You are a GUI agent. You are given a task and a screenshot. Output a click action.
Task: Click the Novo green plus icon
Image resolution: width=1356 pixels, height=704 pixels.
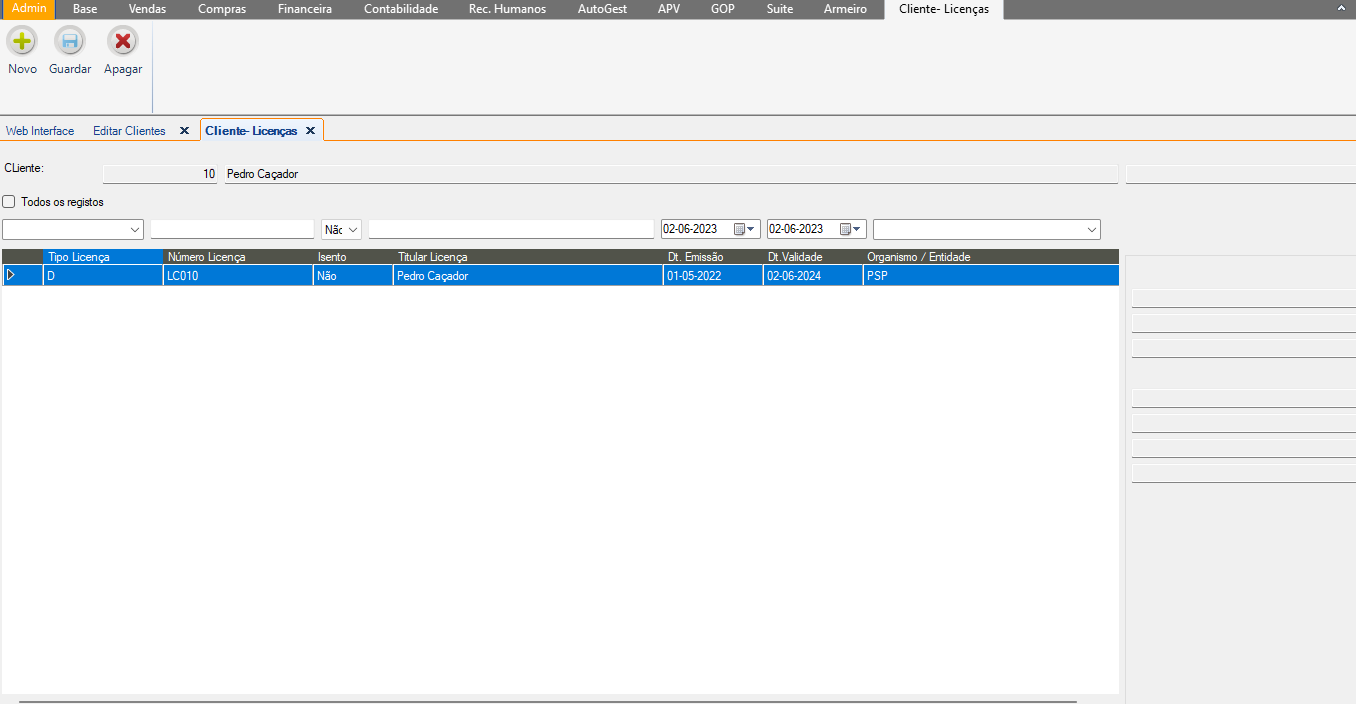pos(22,42)
